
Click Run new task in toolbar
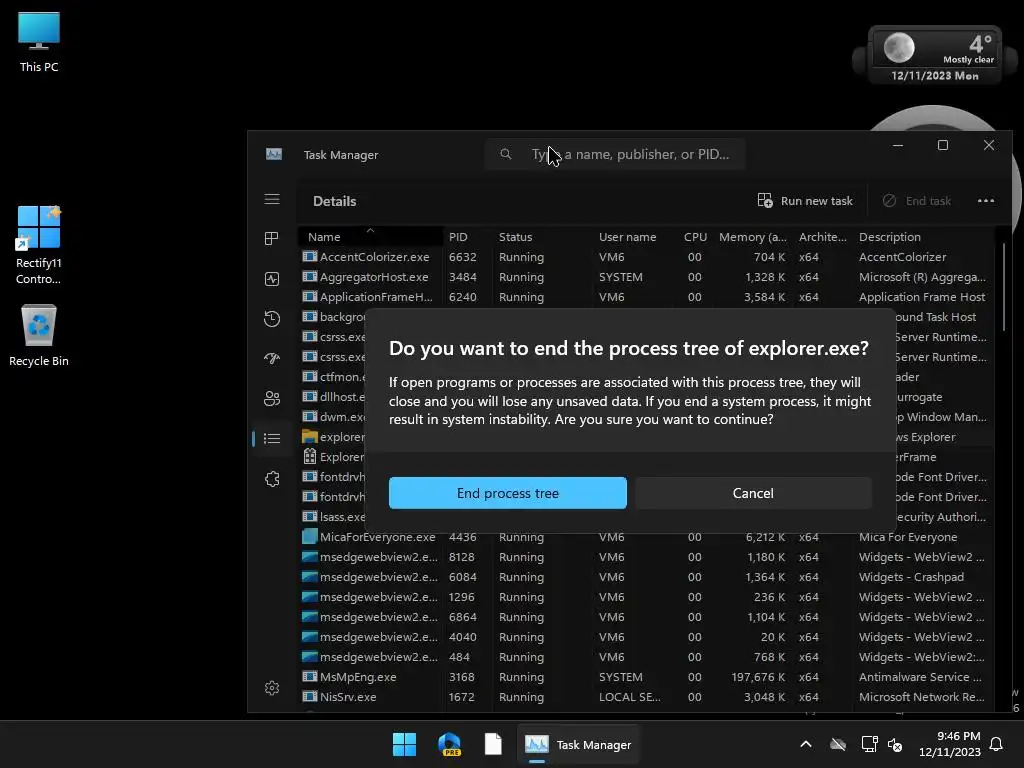tap(805, 200)
